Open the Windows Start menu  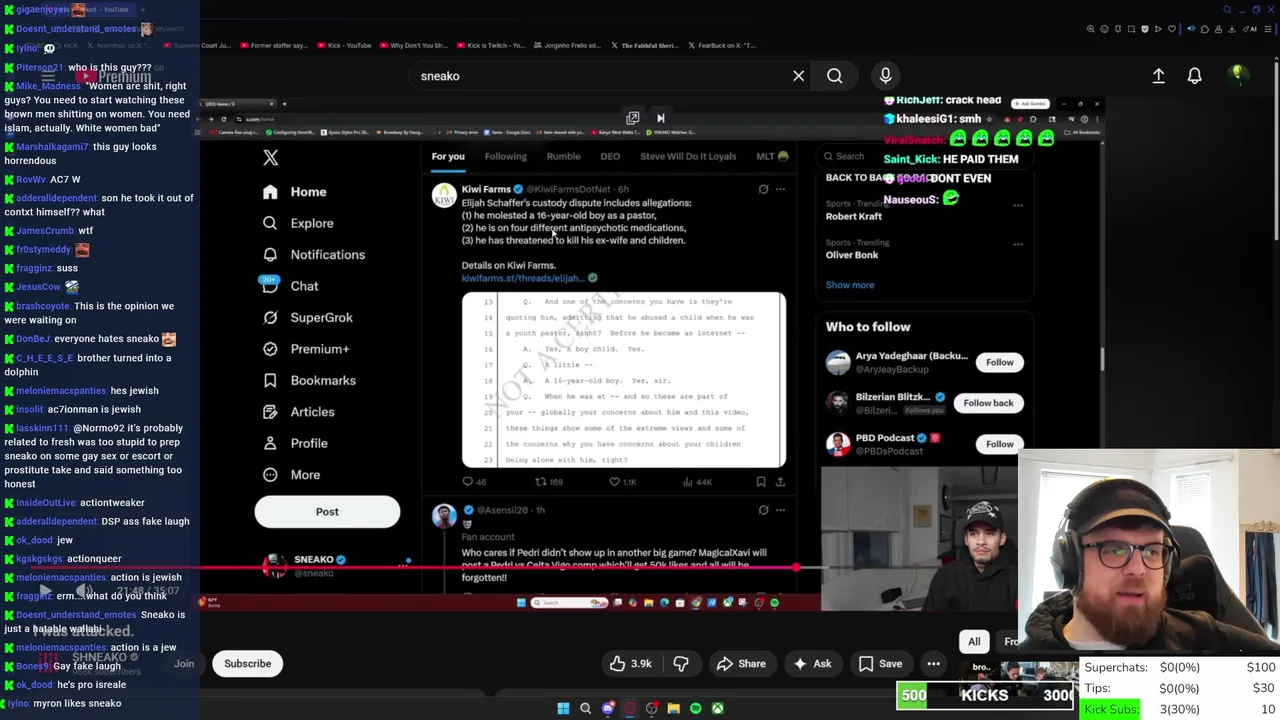pos(563,708)
